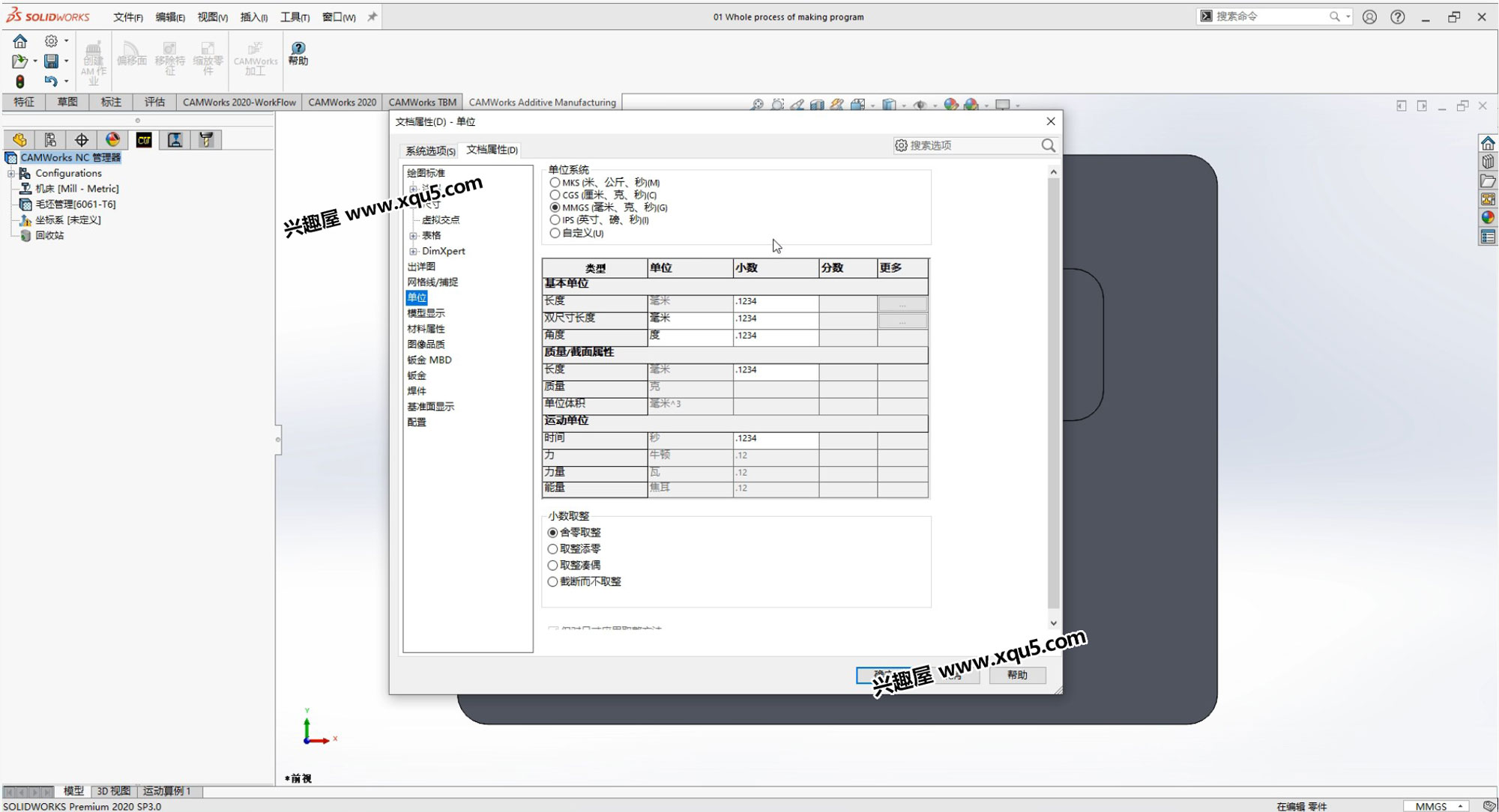Open the dropdown arrow beside Save icon

66,61
